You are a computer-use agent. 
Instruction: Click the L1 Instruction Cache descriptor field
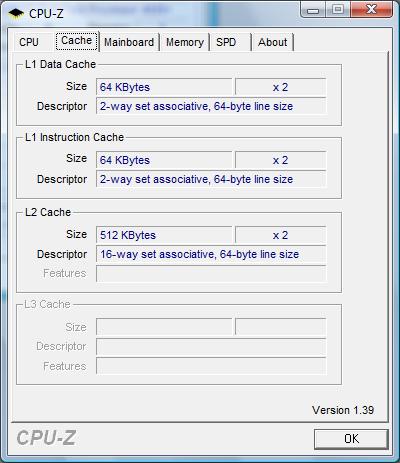[x=211, y=179]
